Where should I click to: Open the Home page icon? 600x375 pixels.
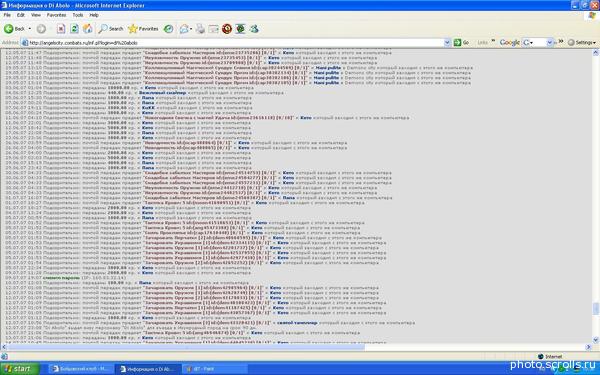88,29
